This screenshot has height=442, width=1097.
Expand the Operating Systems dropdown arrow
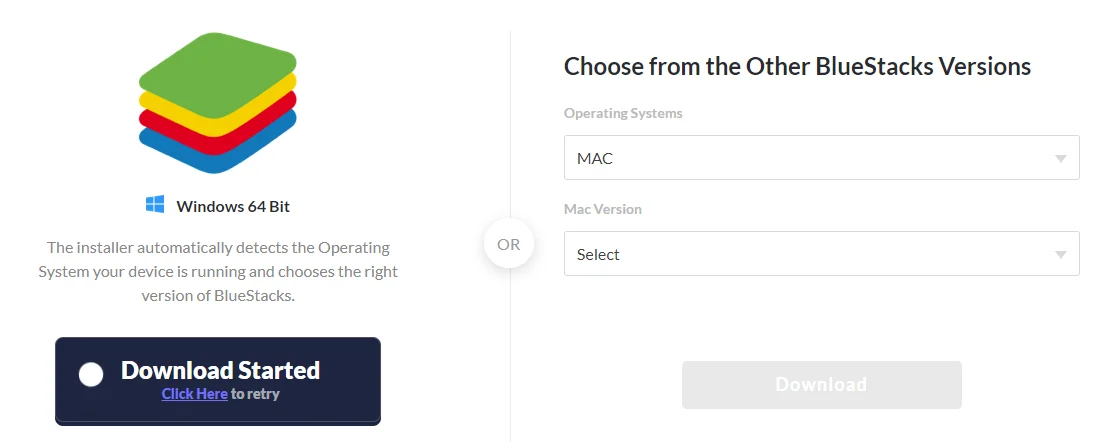tap(1060, 159)
